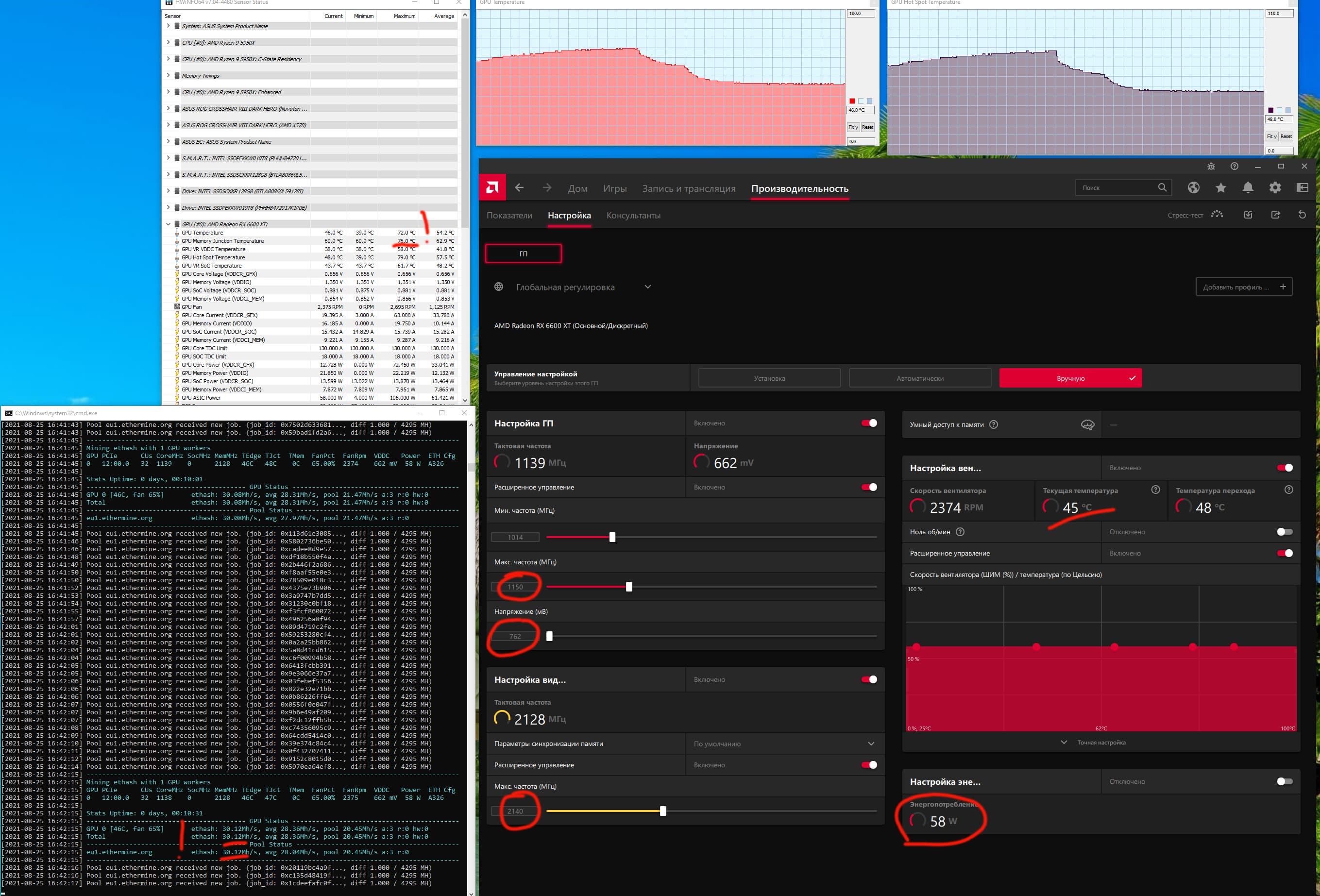The height and width of the screenshot is (896, 1320).
Task: Toggle Настройка ГП switch off
Action: (869, 423)
